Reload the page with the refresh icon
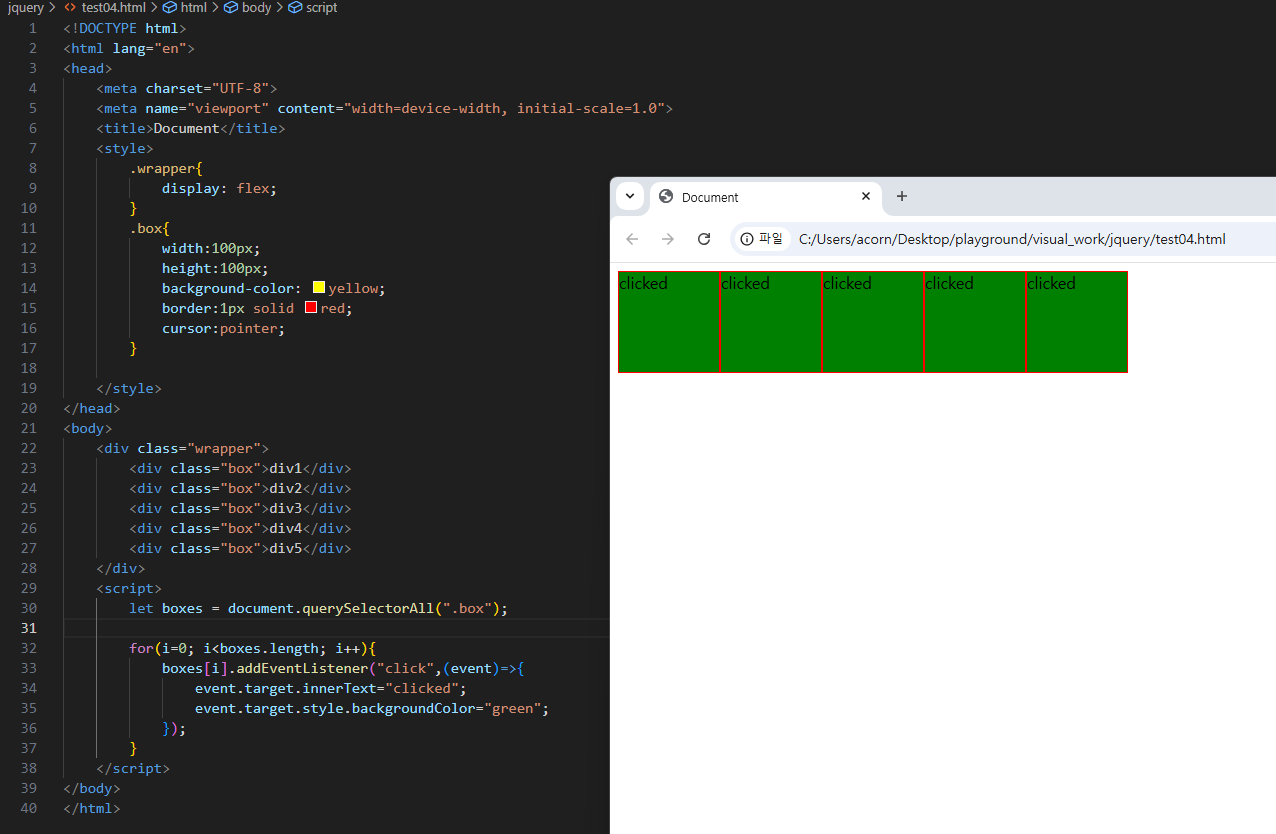Image resolution: width=1276 pixels, height=834 pixels. click(704, 239)
